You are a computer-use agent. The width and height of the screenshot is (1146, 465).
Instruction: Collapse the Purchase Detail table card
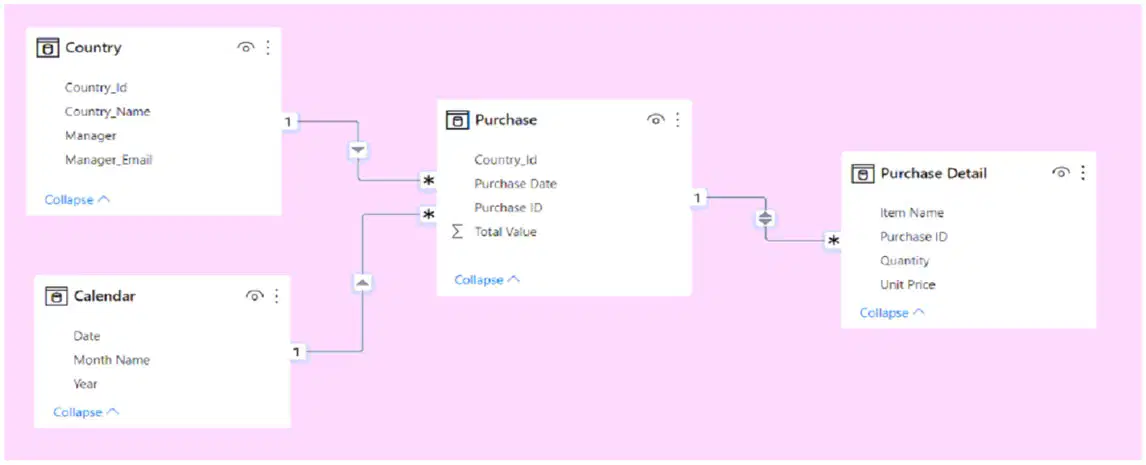(892, 313)
